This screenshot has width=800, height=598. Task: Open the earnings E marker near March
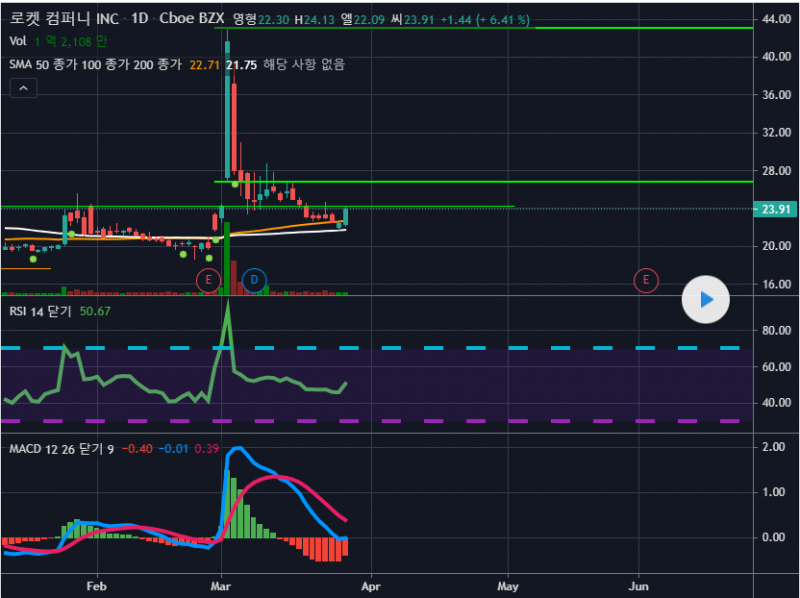208,280
